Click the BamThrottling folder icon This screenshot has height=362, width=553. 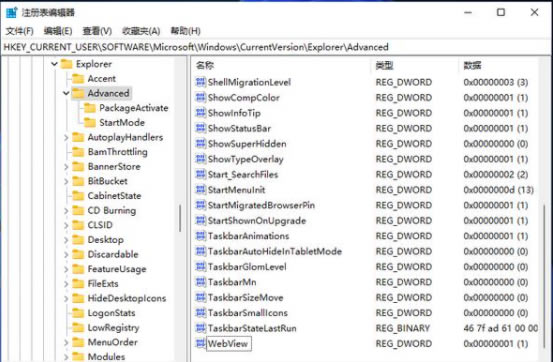coord(78,152)
